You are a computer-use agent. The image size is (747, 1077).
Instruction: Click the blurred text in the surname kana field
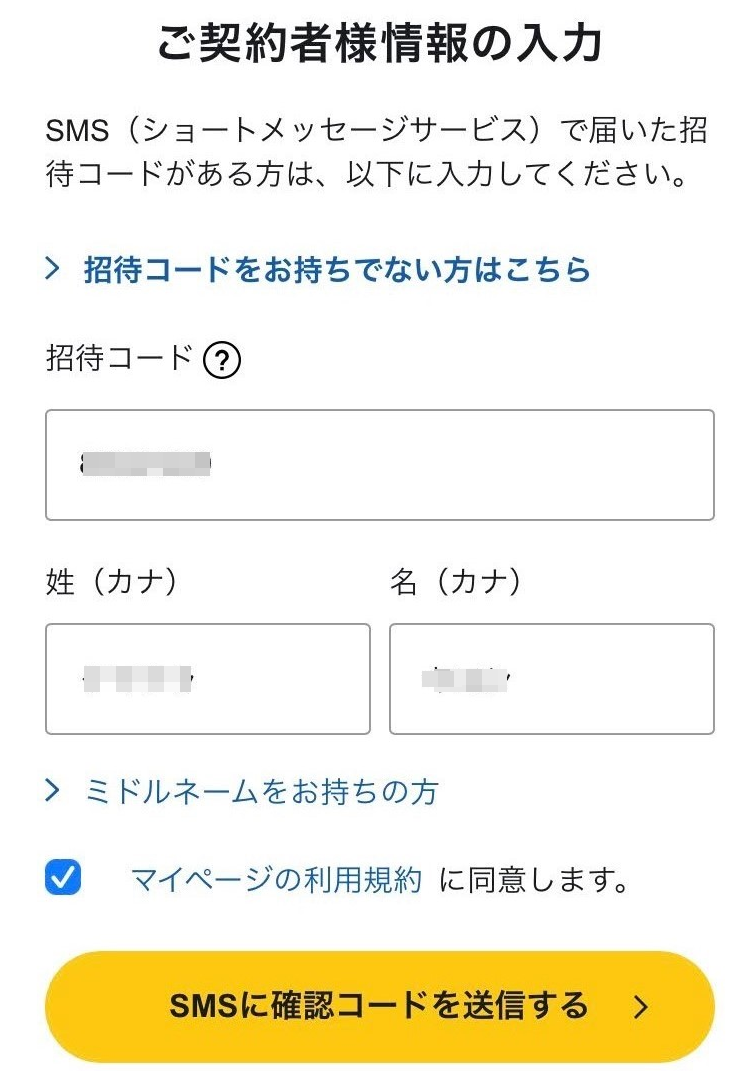137,679
